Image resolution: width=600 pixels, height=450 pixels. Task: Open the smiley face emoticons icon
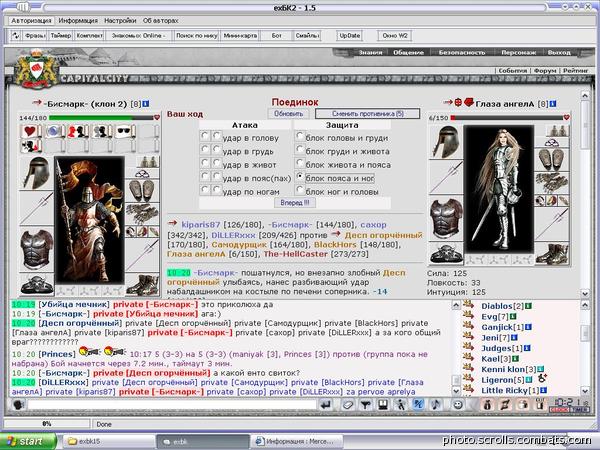(458, 404)
